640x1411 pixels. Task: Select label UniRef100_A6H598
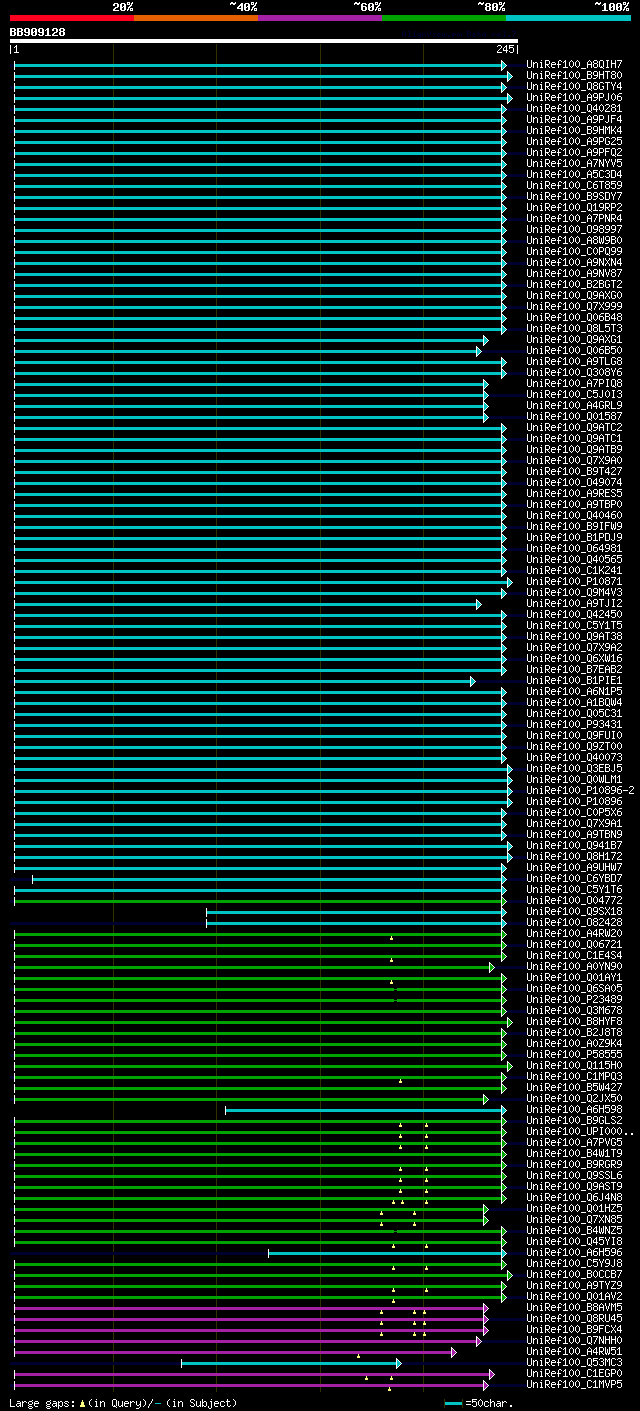[x=574, y=1109]
